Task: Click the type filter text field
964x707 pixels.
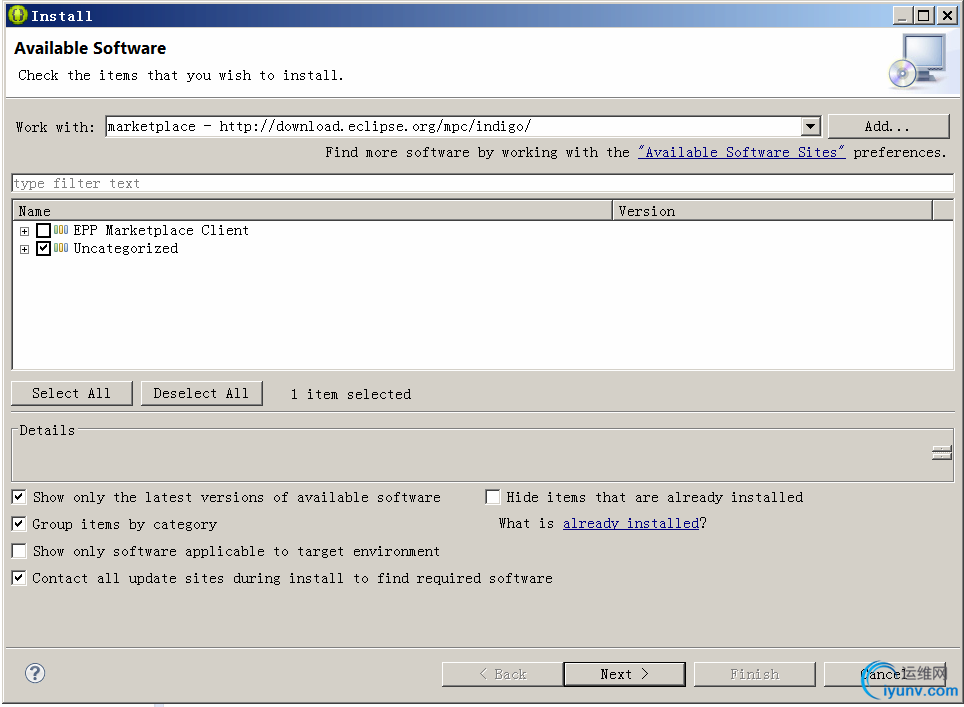Action: click(x=483, y=183)
